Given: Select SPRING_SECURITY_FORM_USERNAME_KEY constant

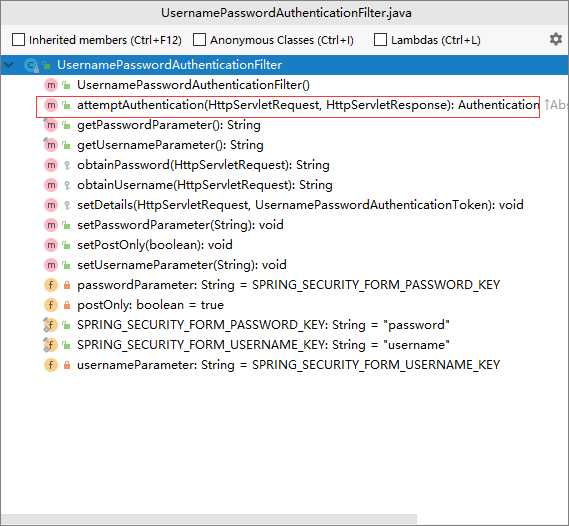Looking at the screenshot, I should (x=263, y=345).
